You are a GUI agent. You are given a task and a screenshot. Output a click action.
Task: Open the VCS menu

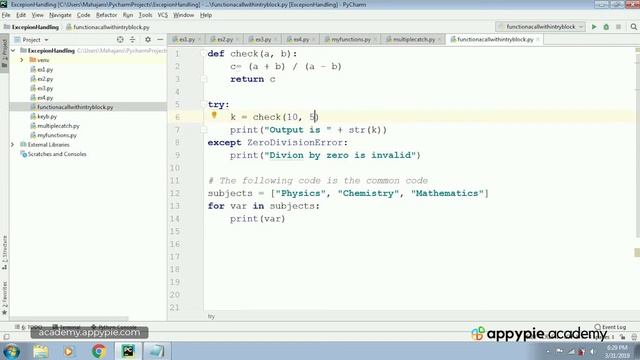[162, 15]
